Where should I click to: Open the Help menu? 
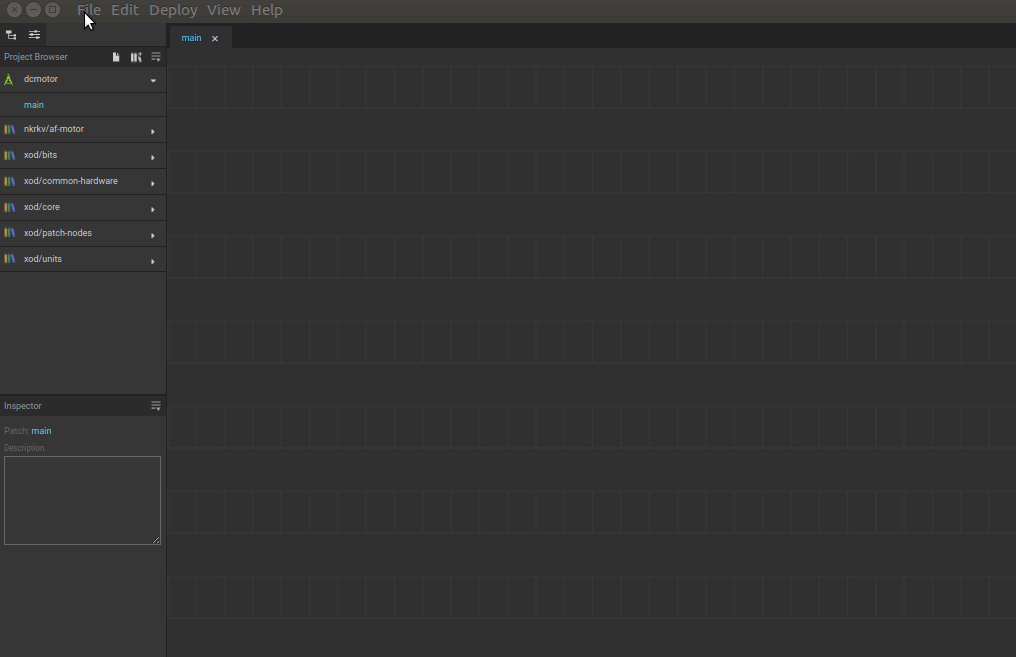pyautogui.click(x=266, y=10)
